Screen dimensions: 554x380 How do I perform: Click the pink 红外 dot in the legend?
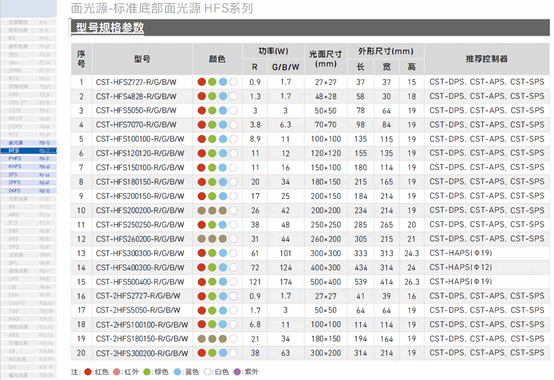[x=116, y=372]
